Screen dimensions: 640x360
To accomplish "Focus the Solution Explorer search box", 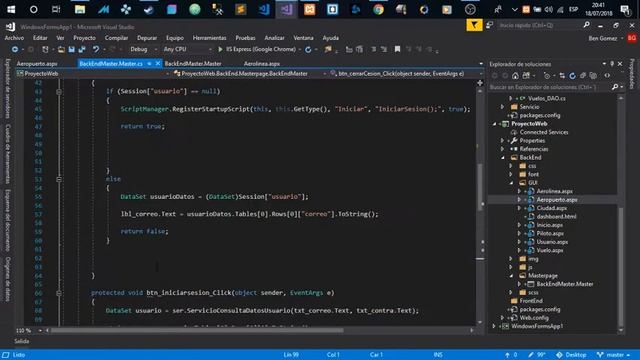I will [x=549, y=87].
